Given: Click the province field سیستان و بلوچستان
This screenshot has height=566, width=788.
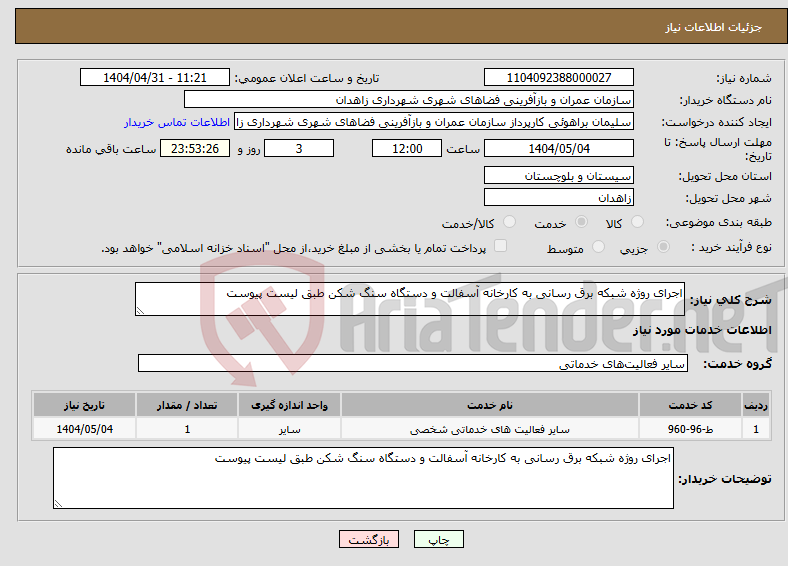Looking at the screenshot, I should 558,175.
